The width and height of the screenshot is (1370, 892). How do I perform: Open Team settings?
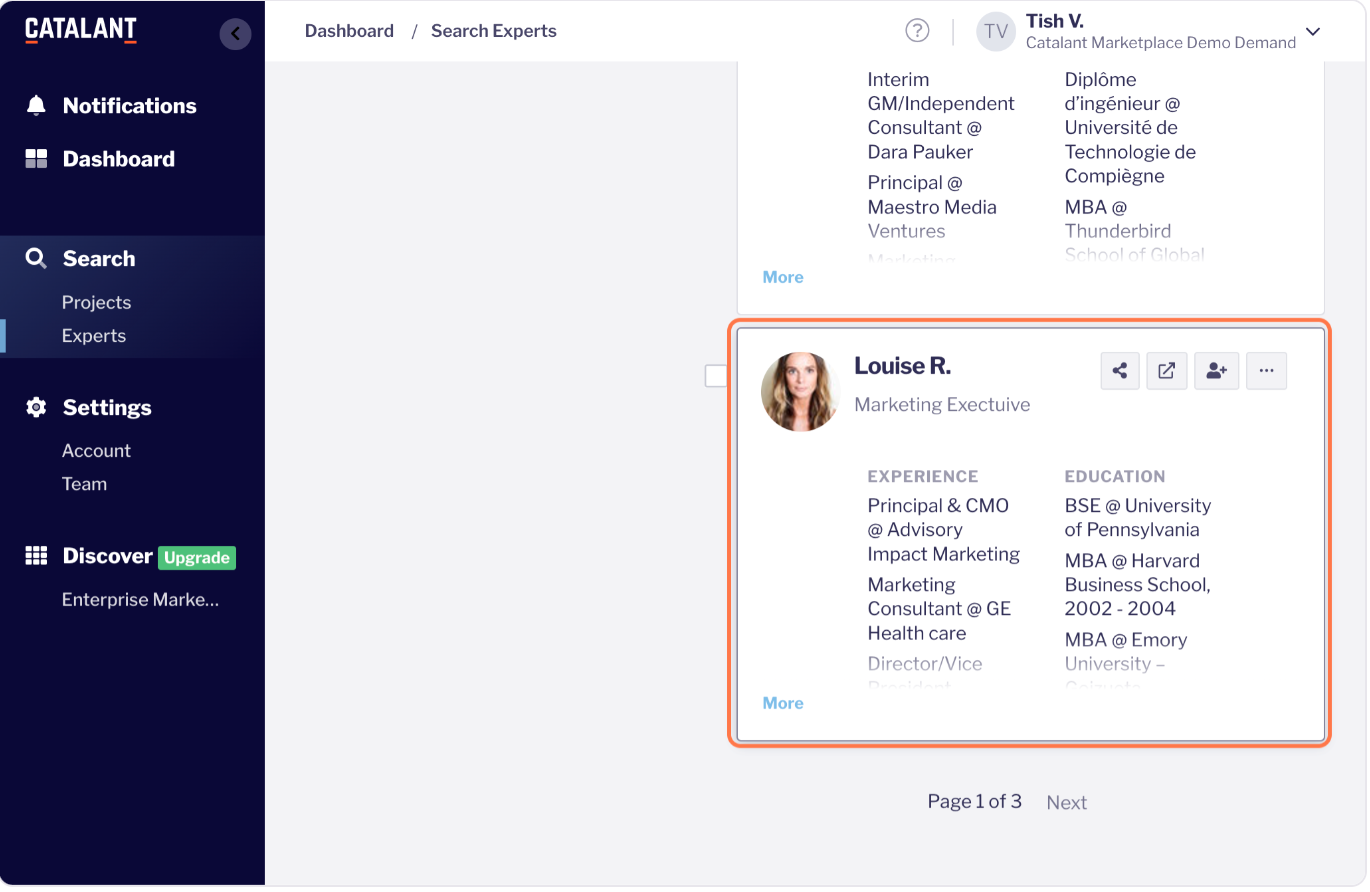click(x=84, y=484)
